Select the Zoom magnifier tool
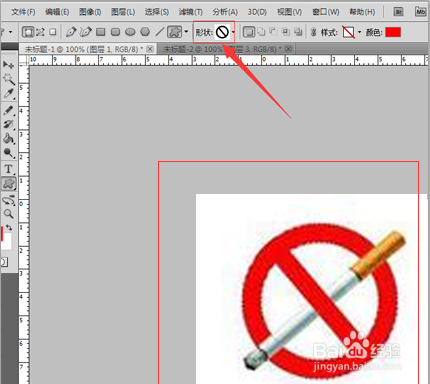The width and height of the screenshot is (430, 384). tap(8, 214)
